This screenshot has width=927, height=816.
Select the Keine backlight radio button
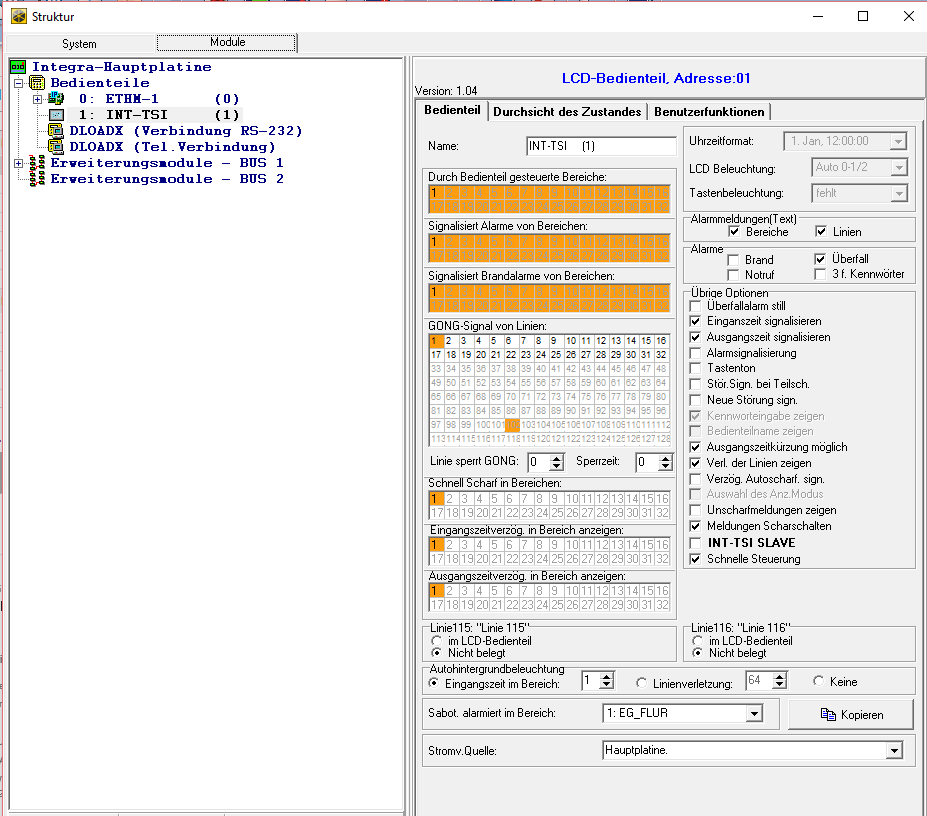click(x=819, y=682)
